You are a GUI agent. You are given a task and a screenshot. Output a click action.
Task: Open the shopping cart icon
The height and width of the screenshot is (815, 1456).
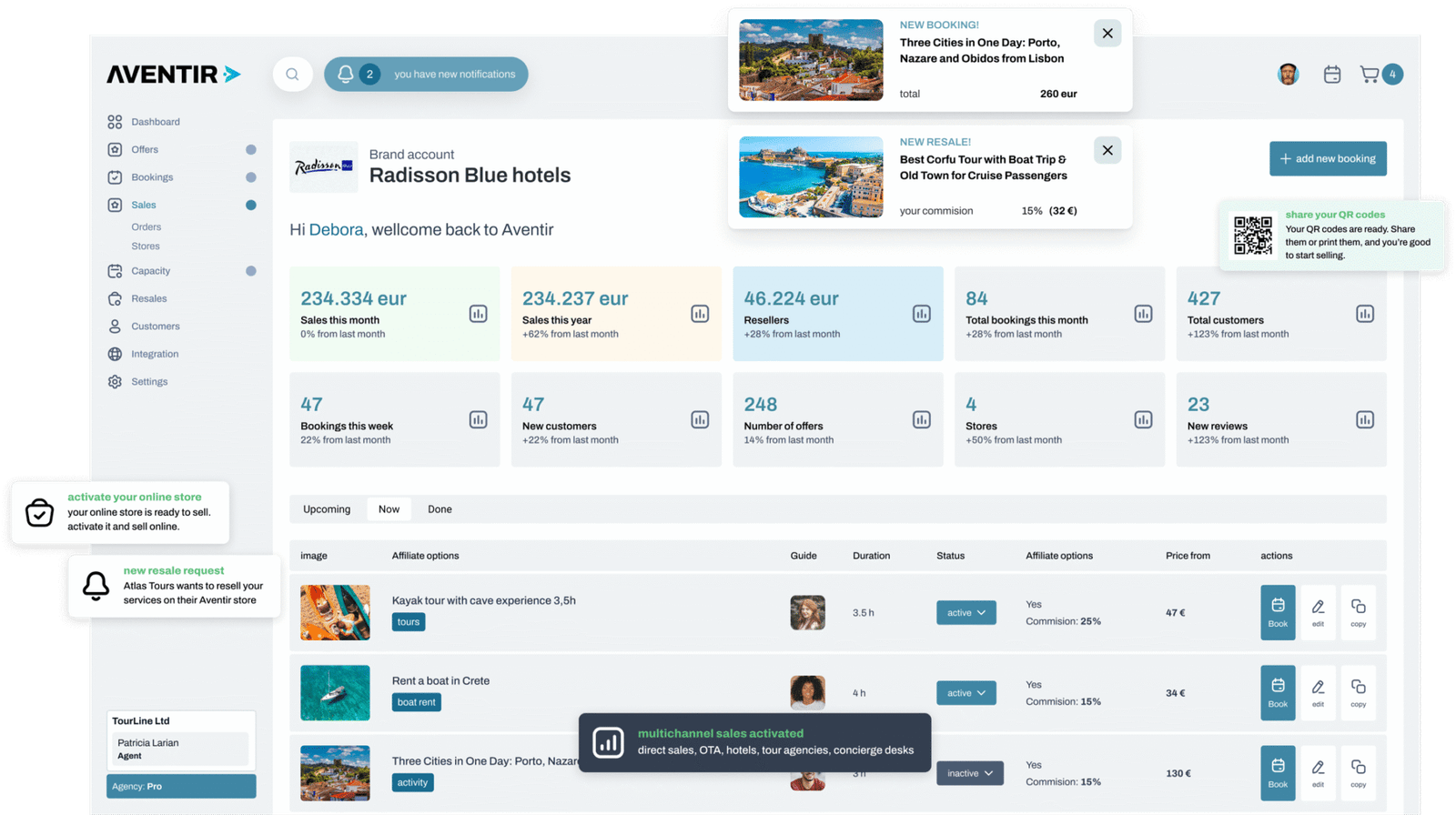point(1369,75)
